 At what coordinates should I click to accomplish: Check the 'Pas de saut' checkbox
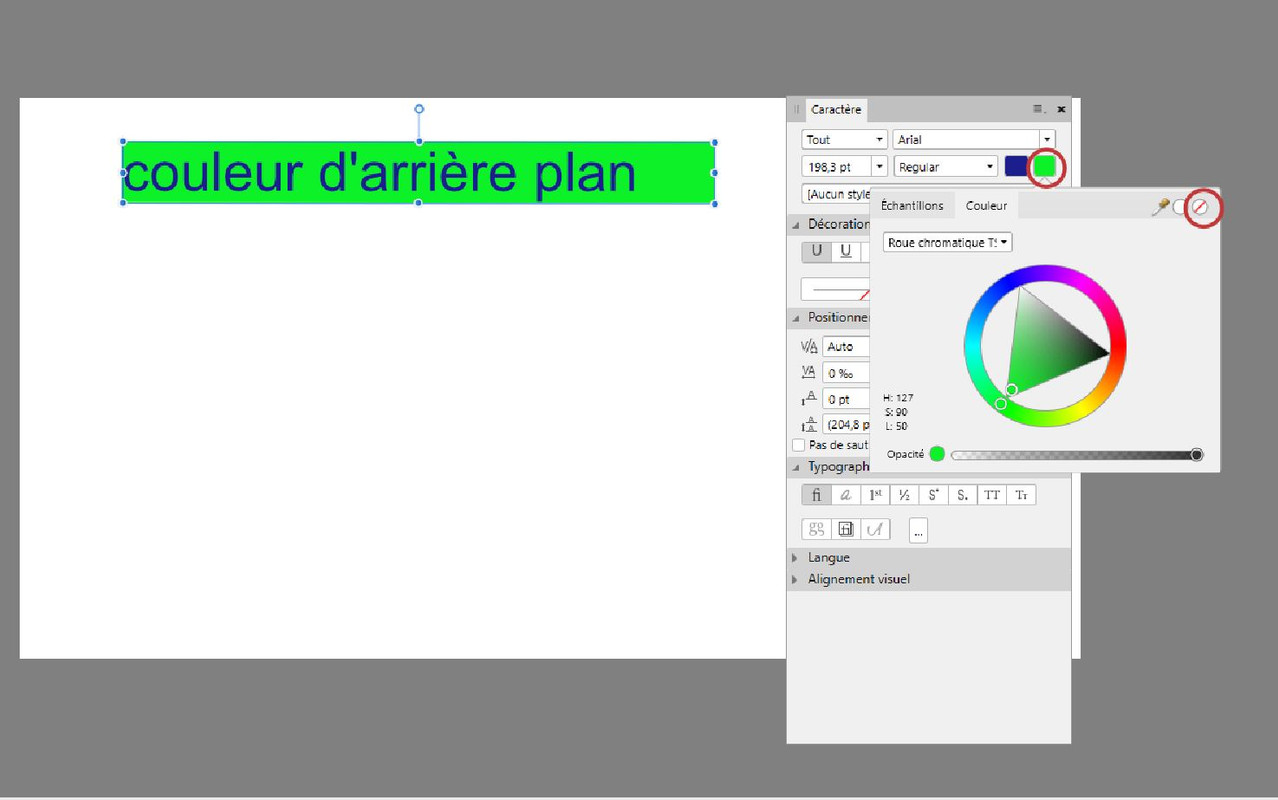click(x=798, y=445)
